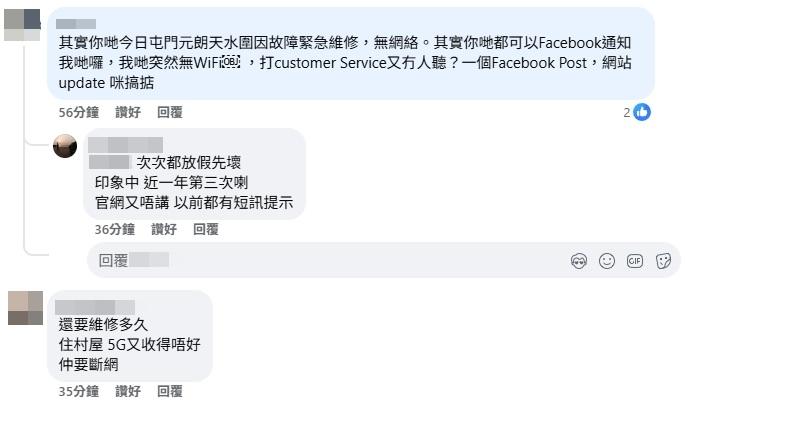Image resolution: width=807 pixels, height=441 pixels.
Task: Open the 36分鐘 timestamp link
Action: click(x=114, y=229)
